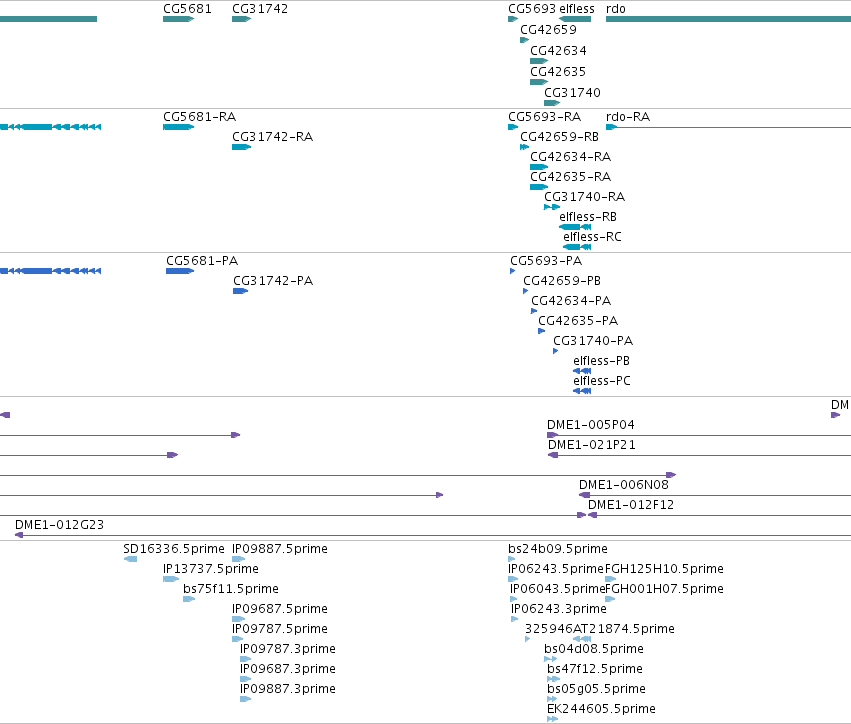Image resolution: width=851 pixels, height=724 pixels.
Task: Click the IP09687.3prime EST label
Action: [x=288, y=670]
